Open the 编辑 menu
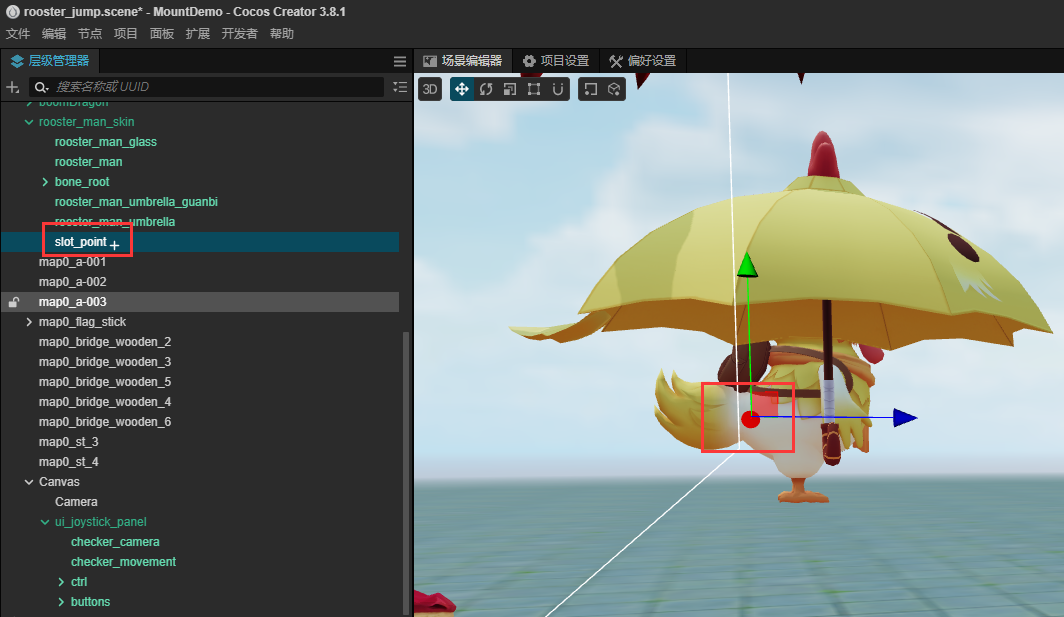1064x617 pixels. [x=54, y=34]
